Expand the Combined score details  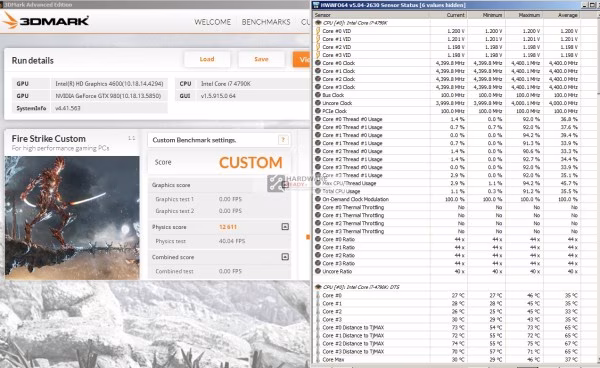285,257
